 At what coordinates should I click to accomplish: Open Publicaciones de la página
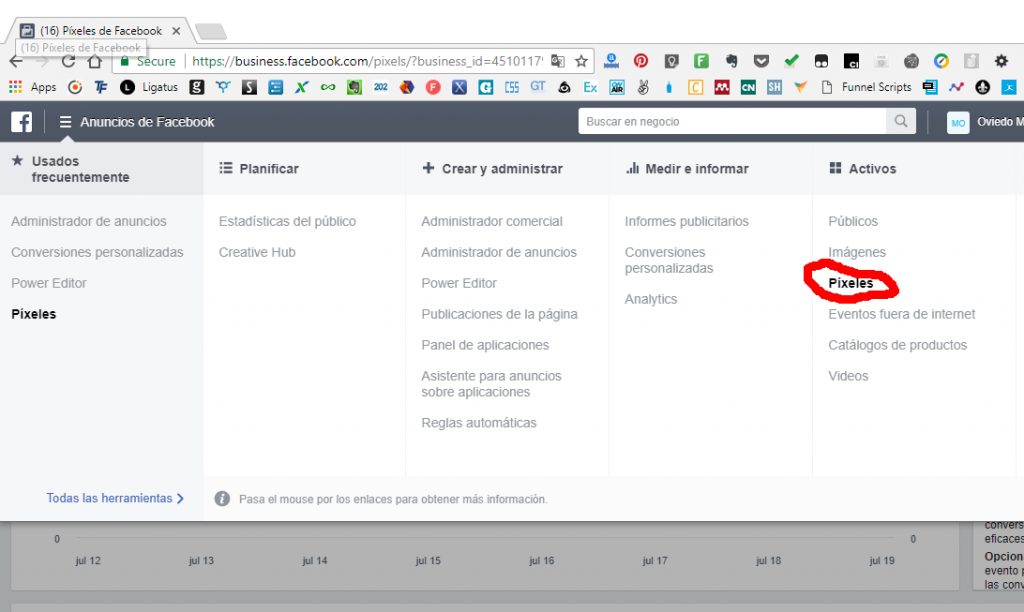point(500,314)
